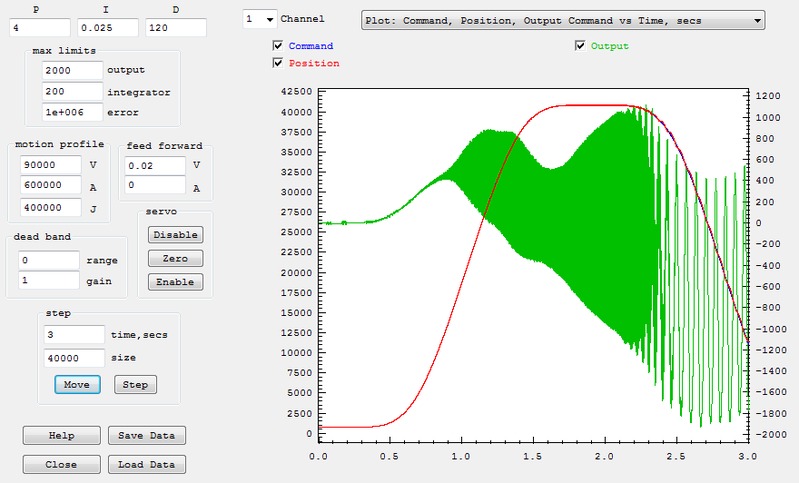Open Help
Viewport: 799px width, 483px height.
pyautogui.click(x=62, y=436)
